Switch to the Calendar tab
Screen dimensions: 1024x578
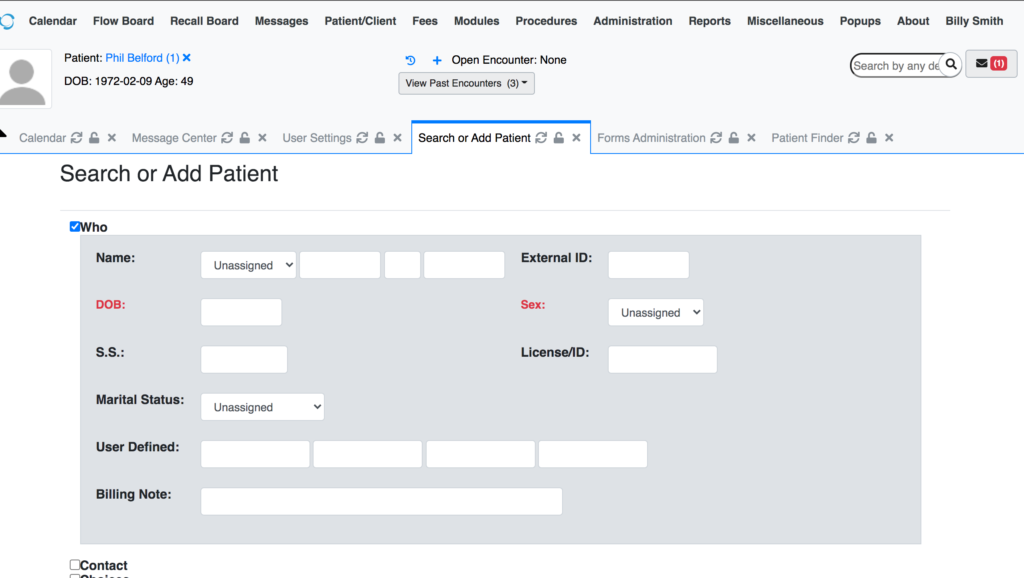coord(42,138)
